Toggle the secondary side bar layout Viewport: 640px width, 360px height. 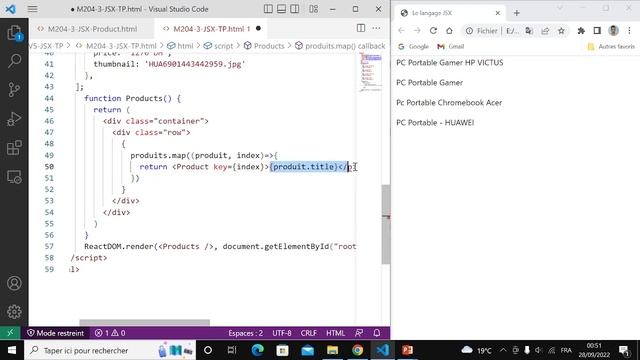pos(294,9)
